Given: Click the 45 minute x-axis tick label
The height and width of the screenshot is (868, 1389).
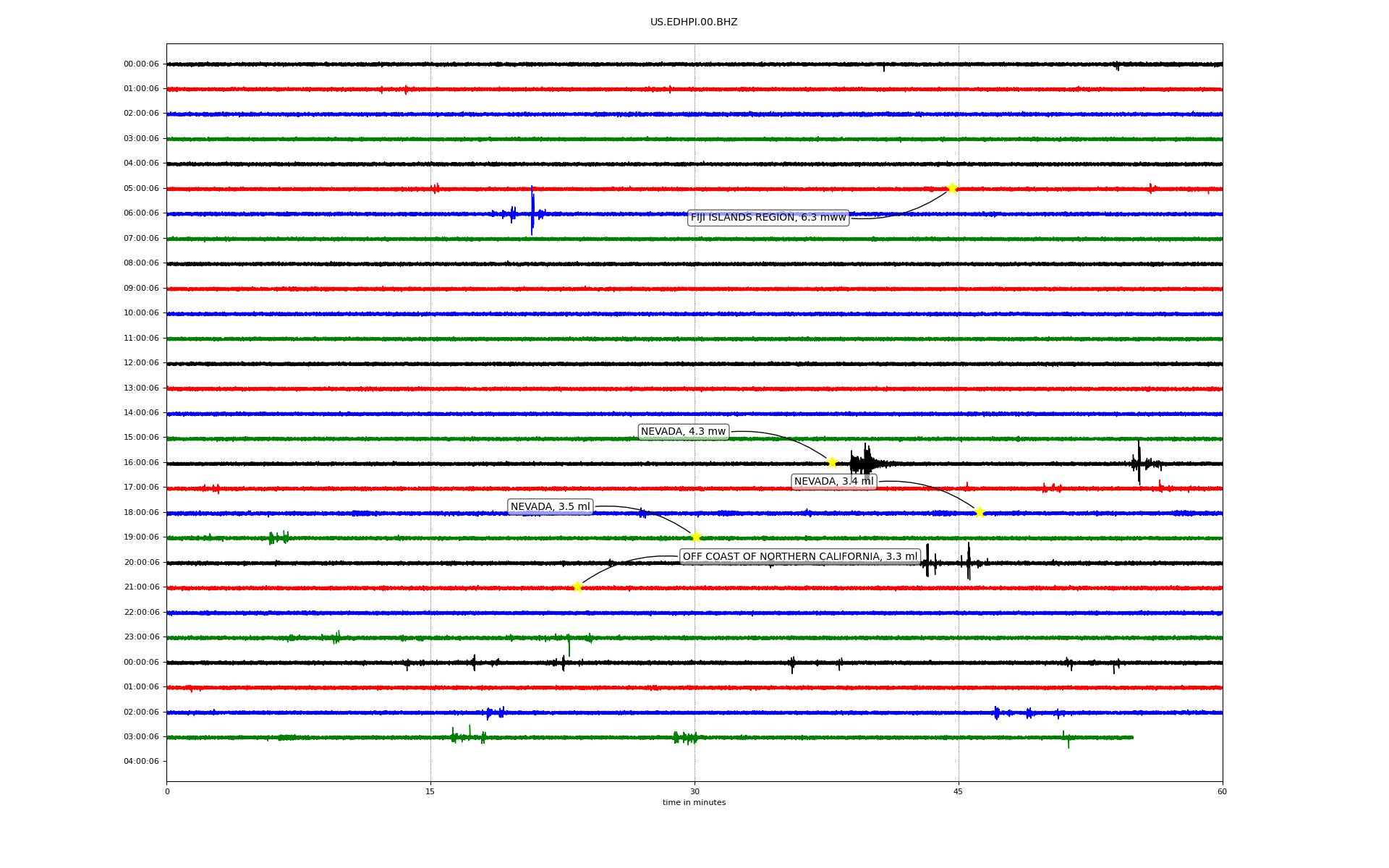Looking at the screenshot, I should tap(958, 791).
